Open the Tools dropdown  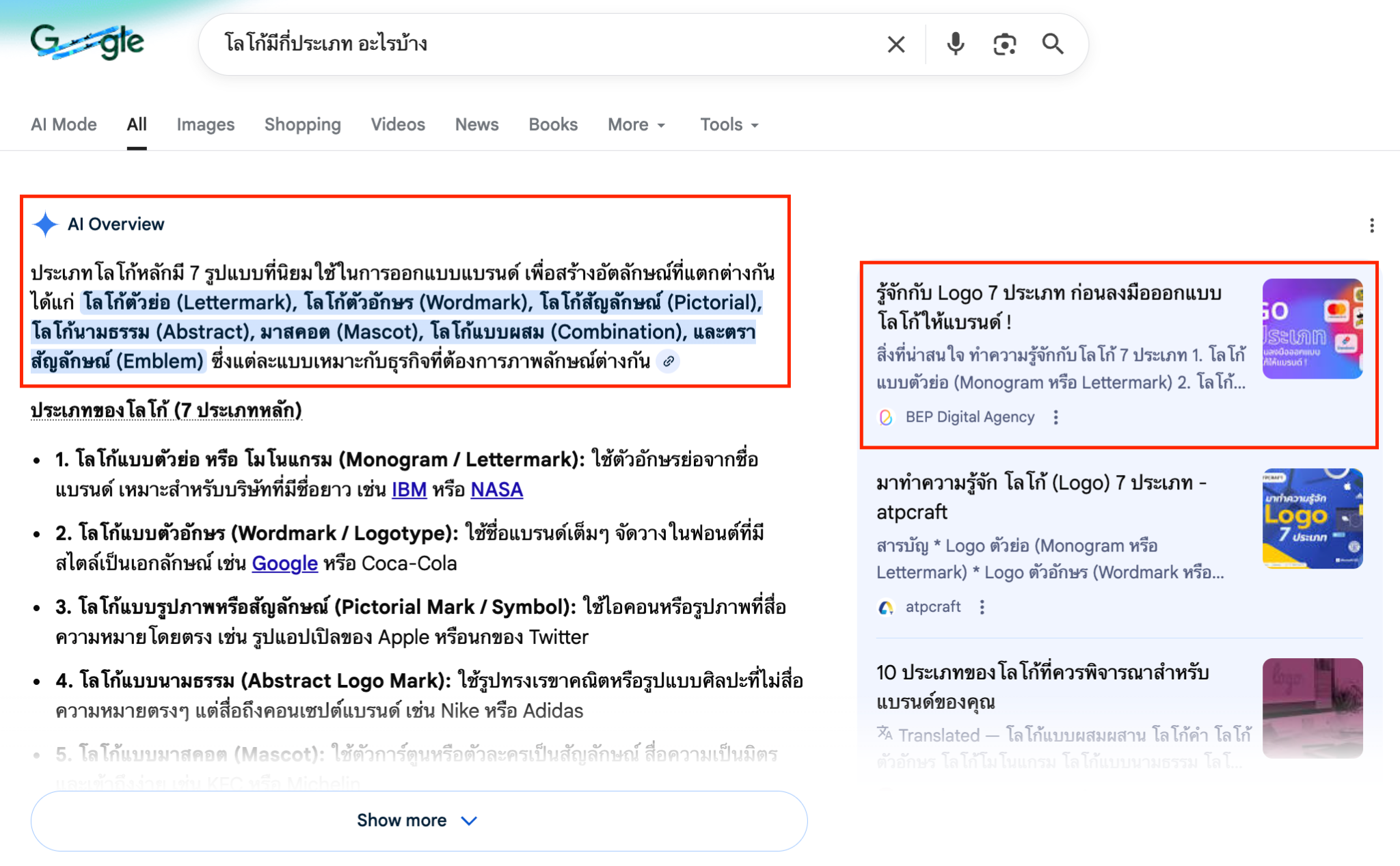(728, 124)
